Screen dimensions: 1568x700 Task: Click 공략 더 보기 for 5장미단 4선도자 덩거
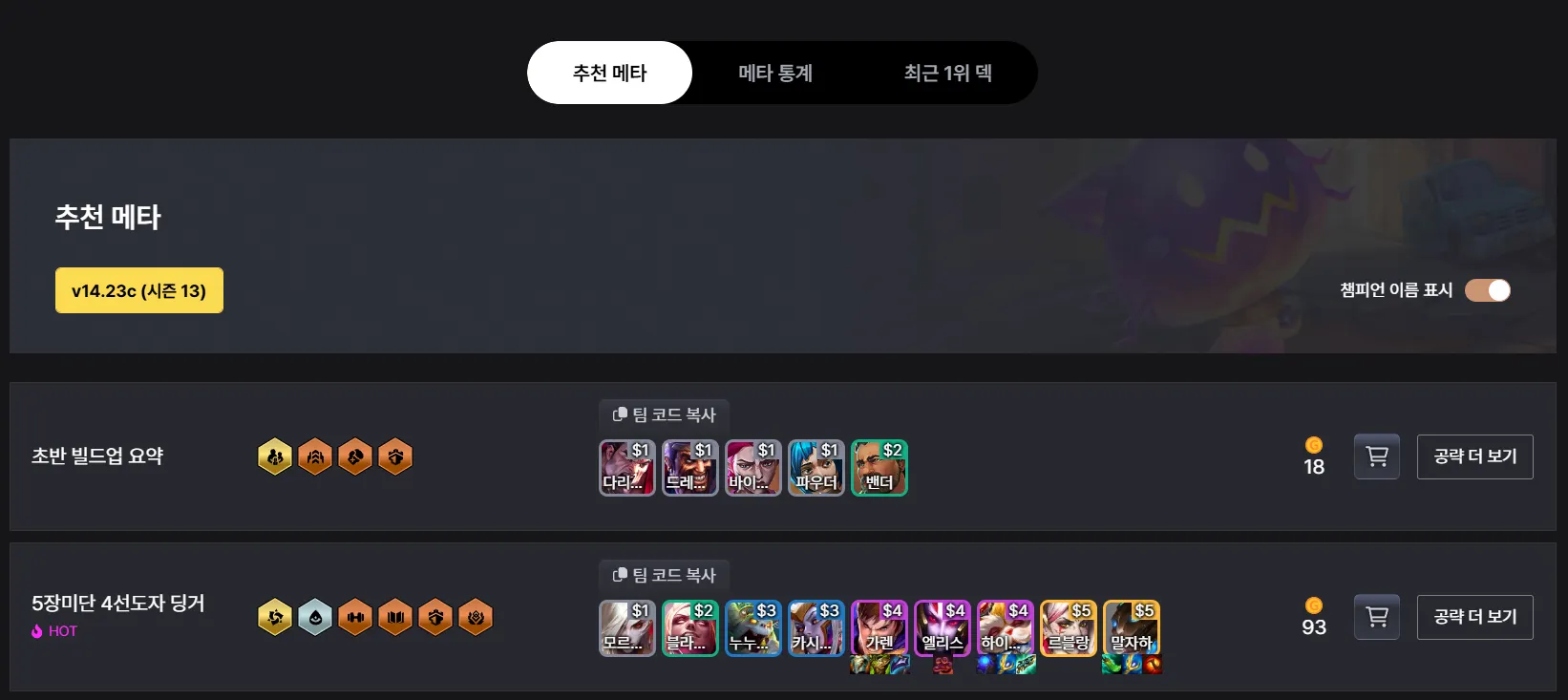pyautogui.click(x=1475, y=617)
